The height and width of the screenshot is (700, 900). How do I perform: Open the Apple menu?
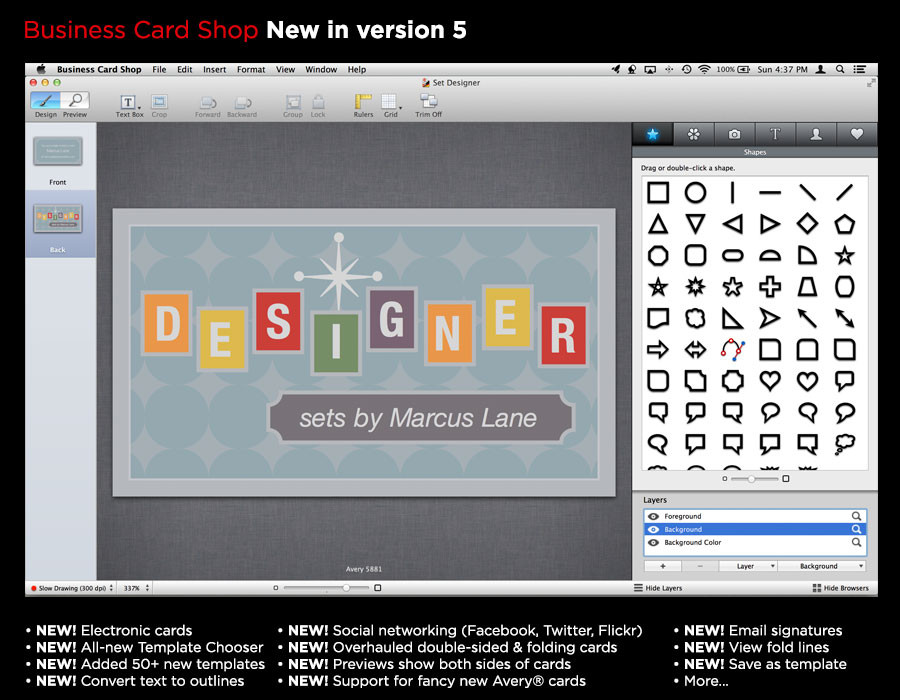coord(41,69)
